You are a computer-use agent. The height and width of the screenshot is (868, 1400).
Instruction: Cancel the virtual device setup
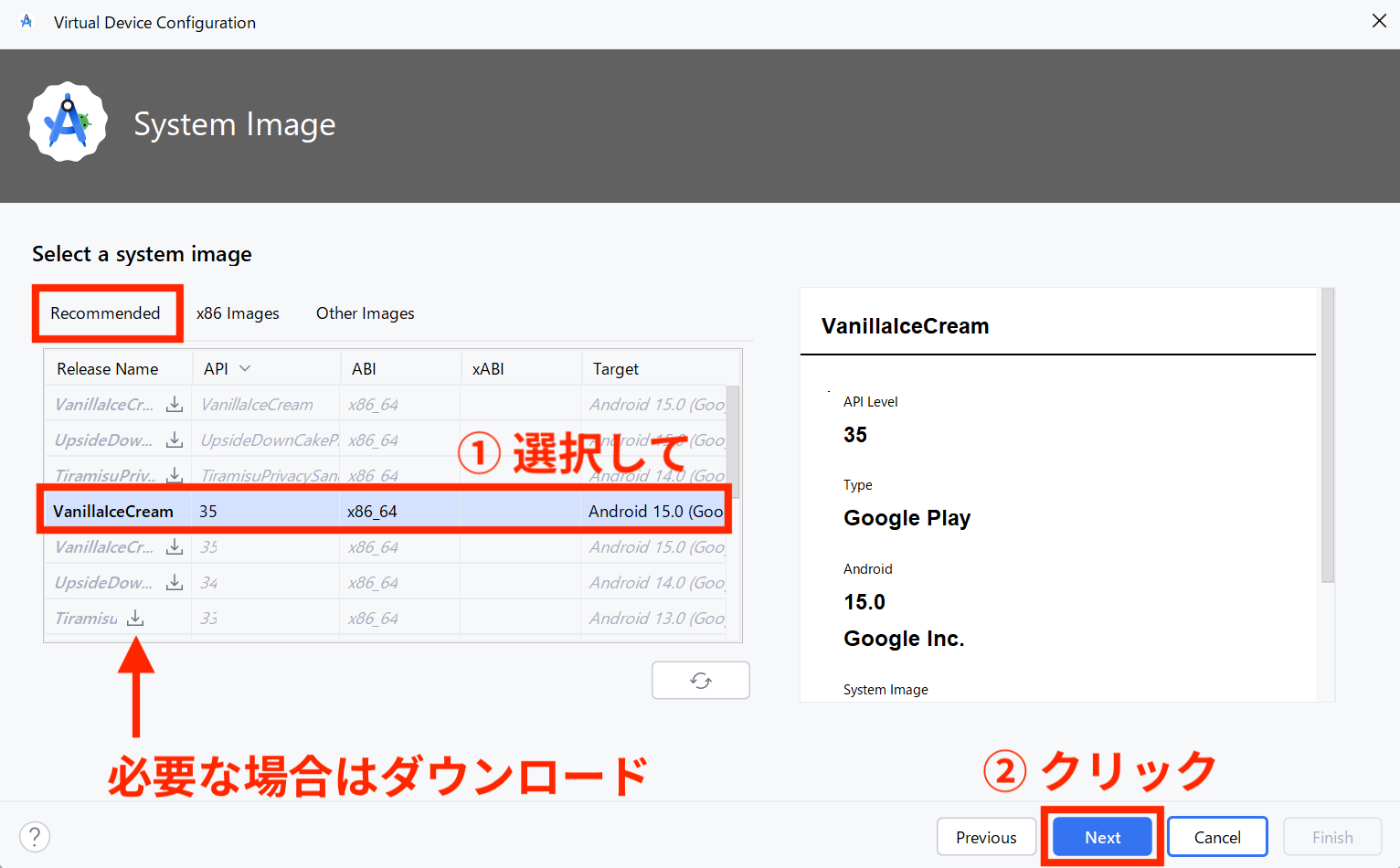tap(1217, 837)
